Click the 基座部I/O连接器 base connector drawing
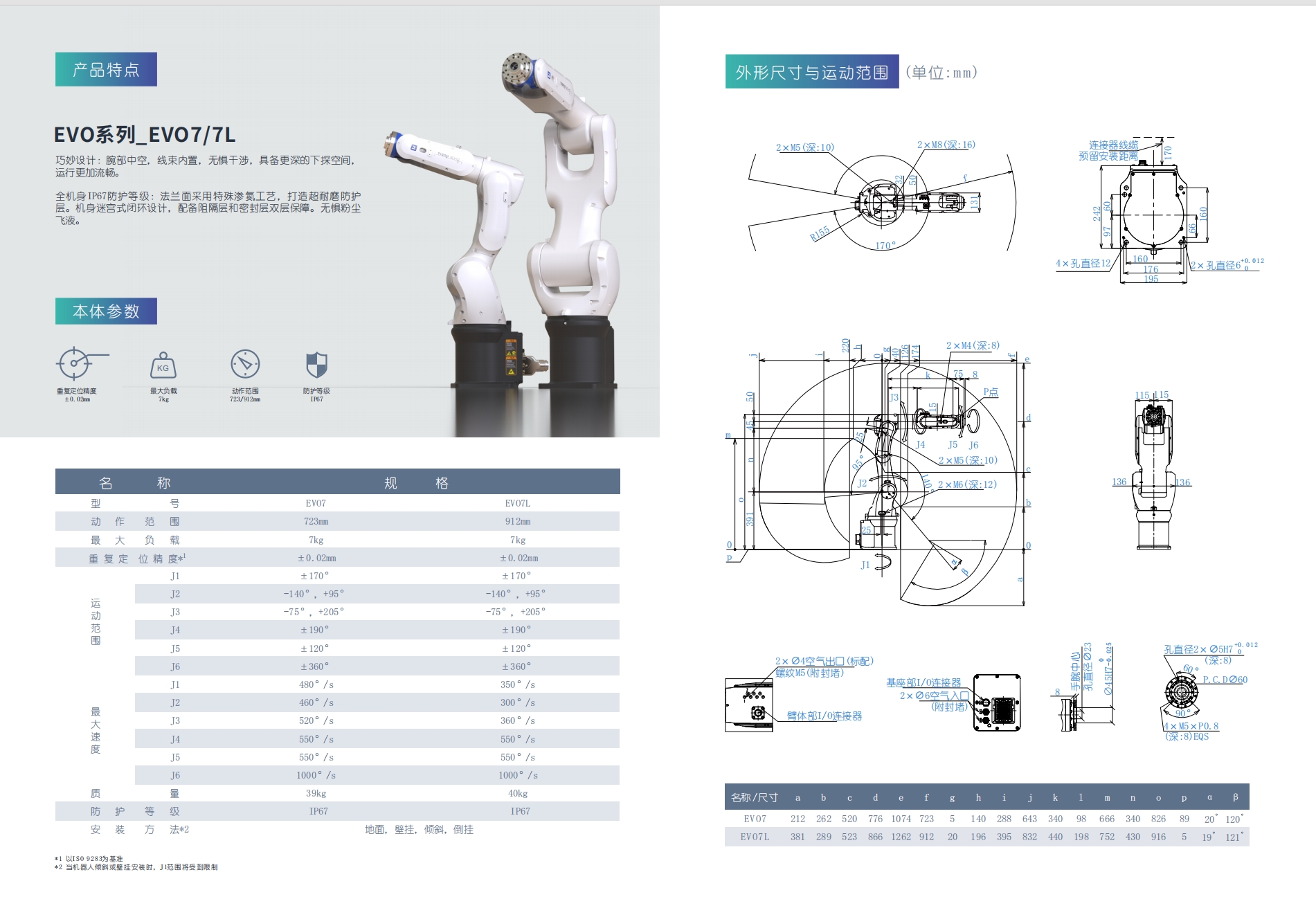This screenshot has height=899, width=1316. pyautogui.click(x=997, y=702)
